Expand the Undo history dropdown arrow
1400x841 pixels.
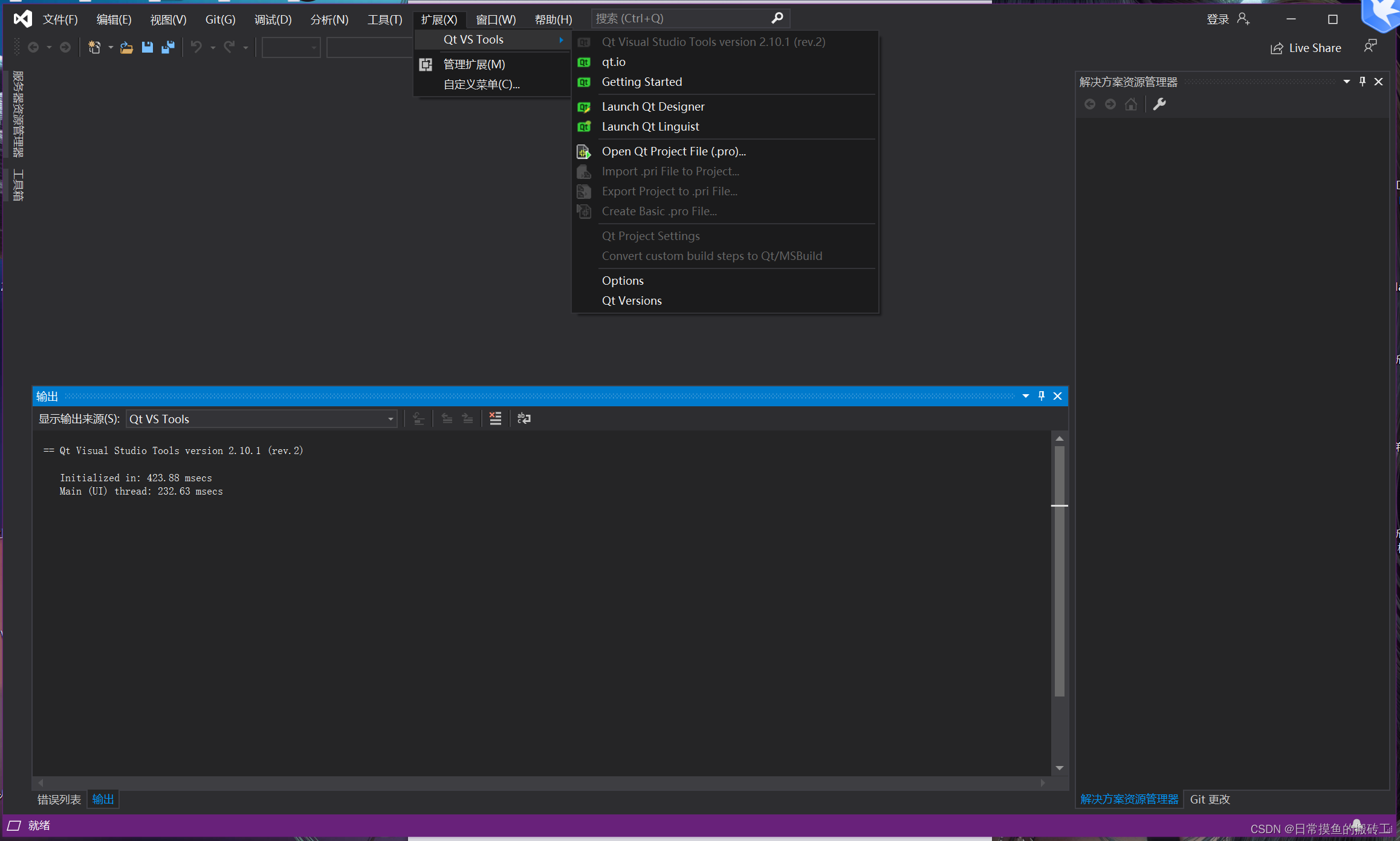point(212,47)
